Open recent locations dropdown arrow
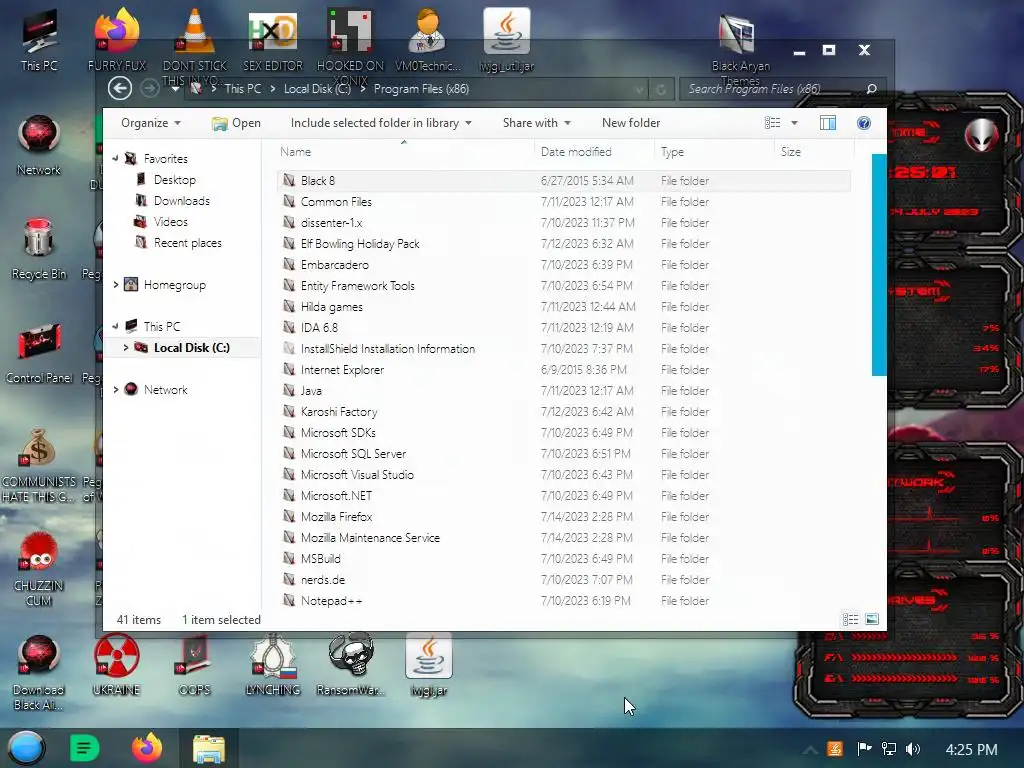Screen dimensions: 1024x768 174,89
